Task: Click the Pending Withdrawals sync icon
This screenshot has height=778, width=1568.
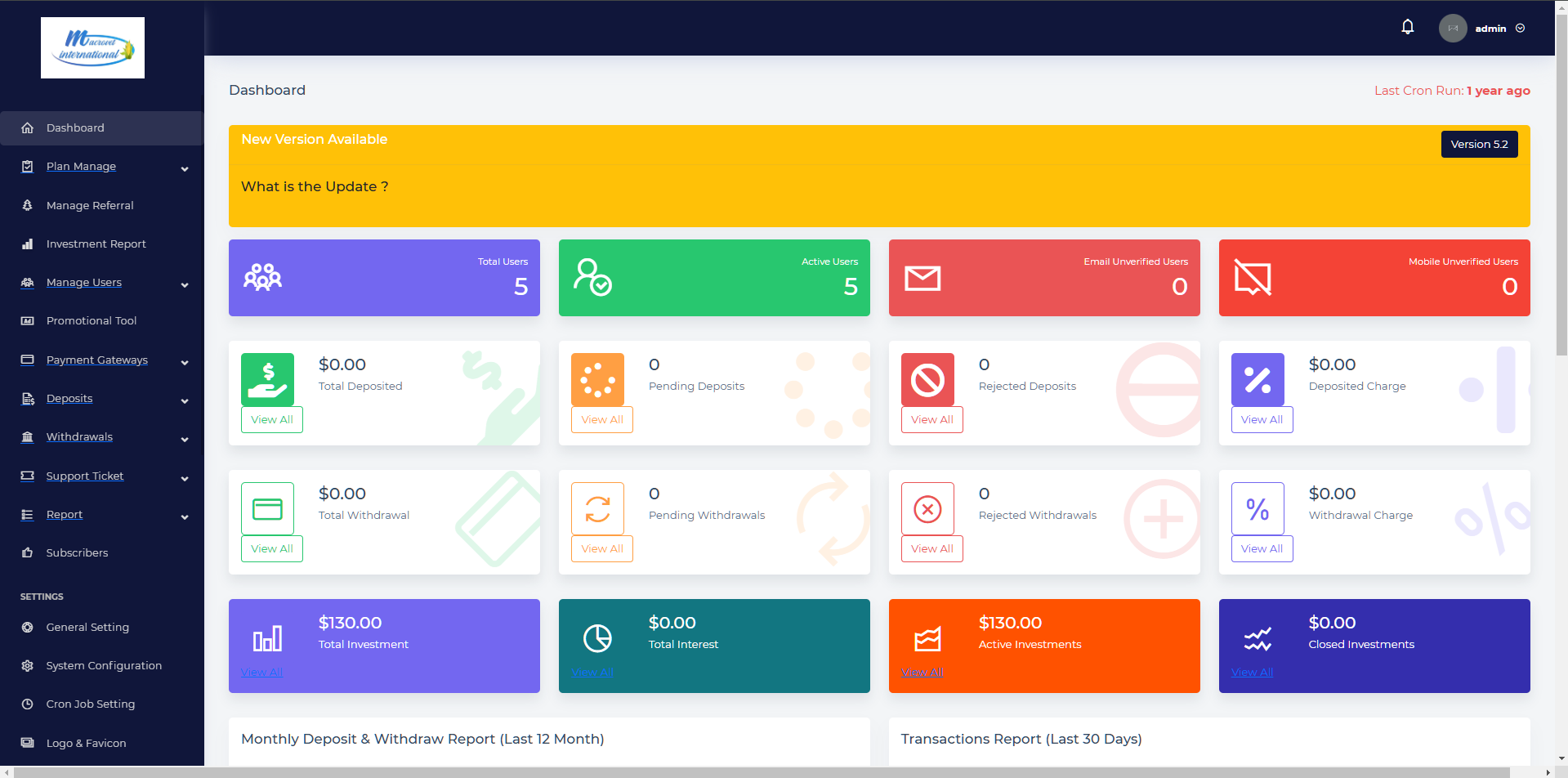Action: tap(597, 508)
